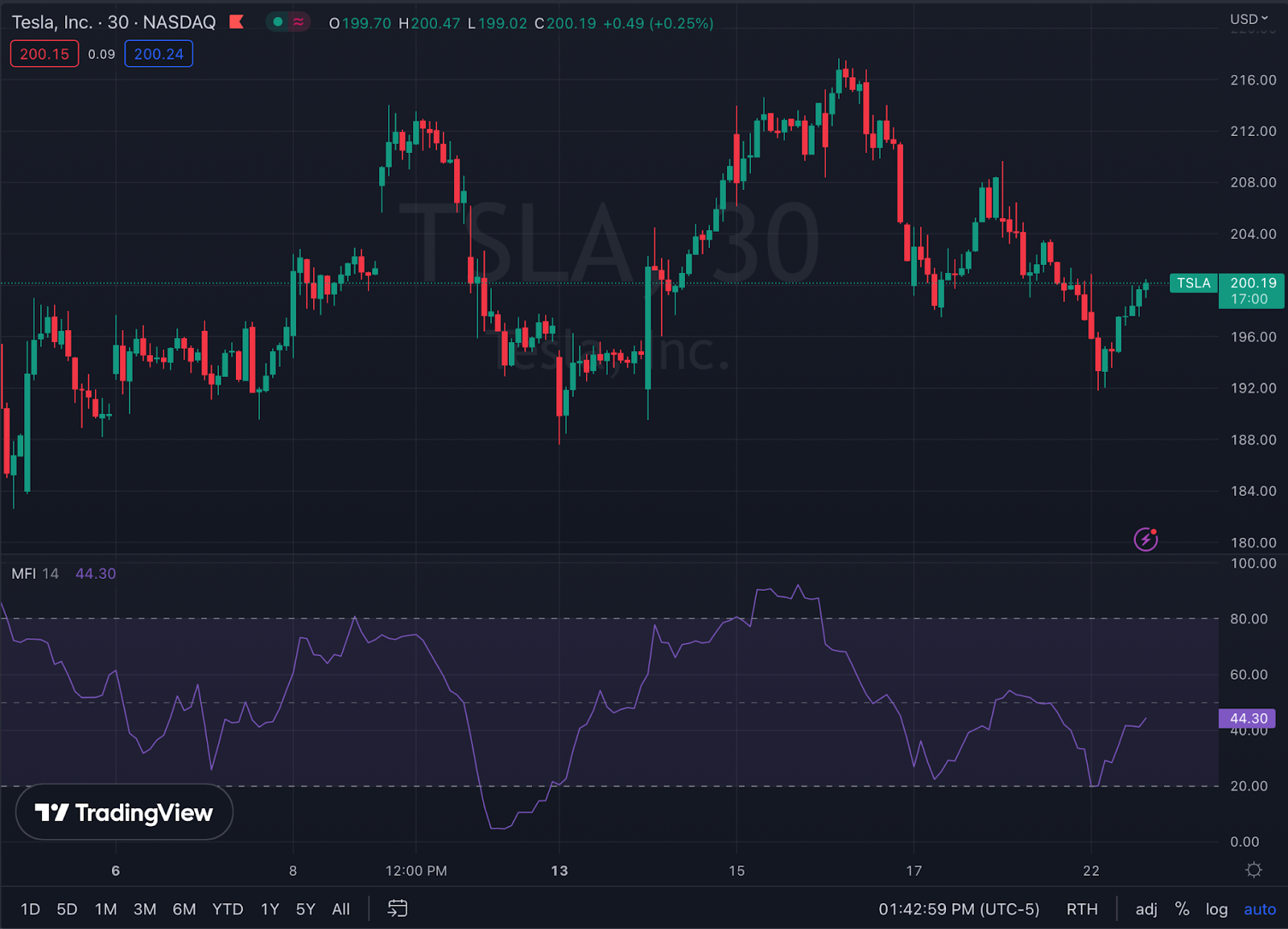Select the YTD range tab
1288x929 pixels.
click(228, 908)
